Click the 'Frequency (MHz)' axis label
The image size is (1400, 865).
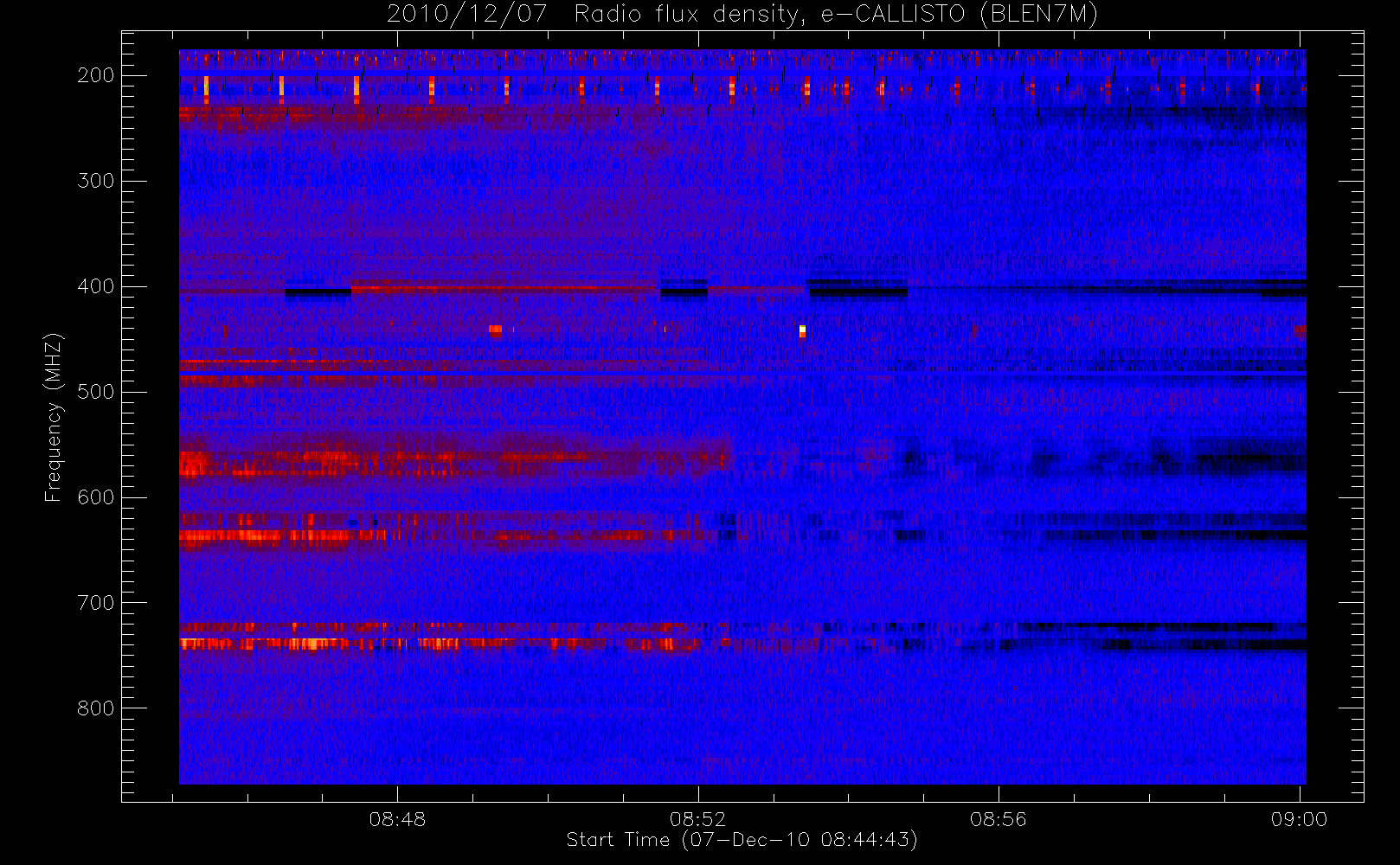54,417
